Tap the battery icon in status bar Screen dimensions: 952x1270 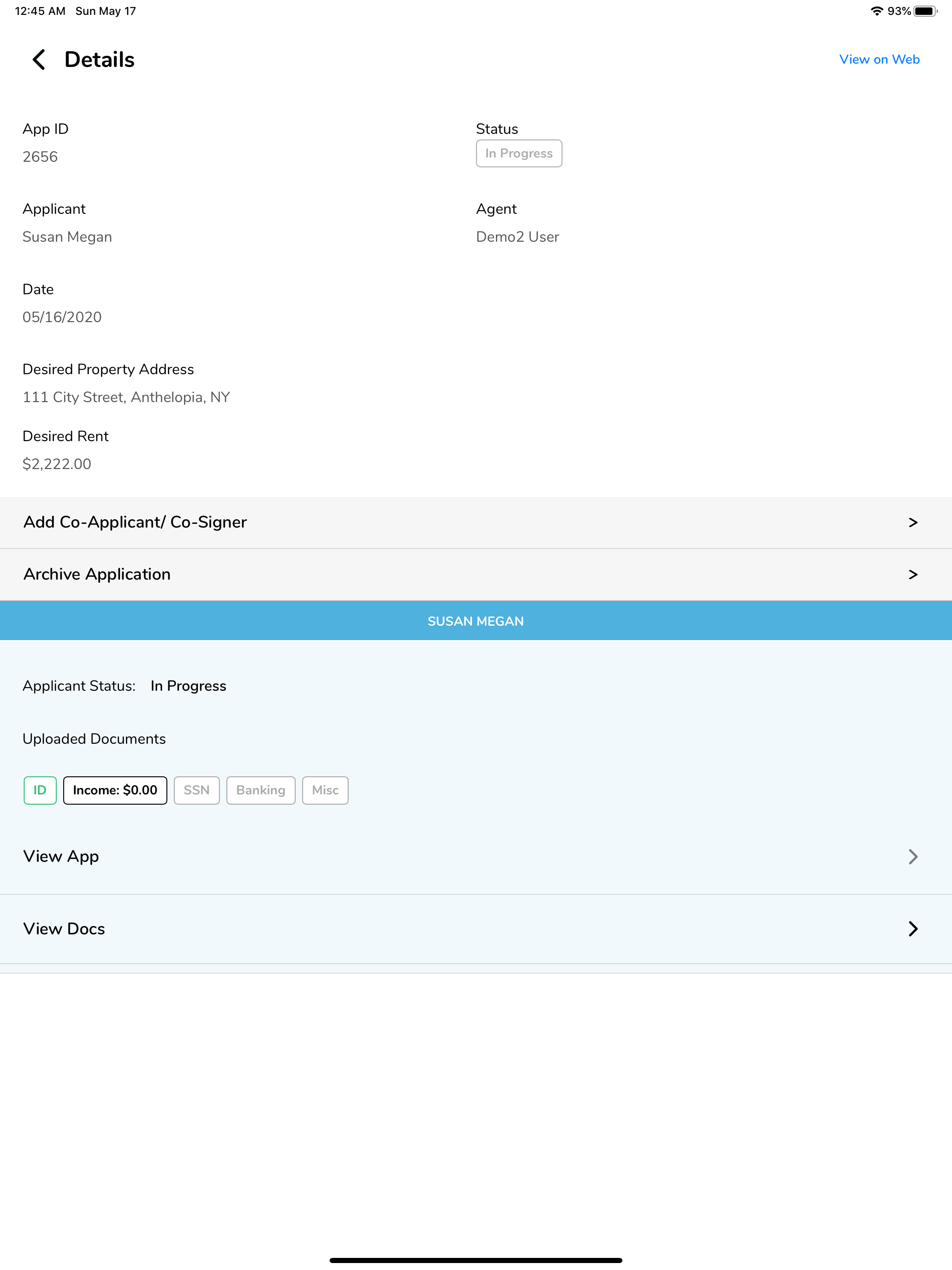925,11
